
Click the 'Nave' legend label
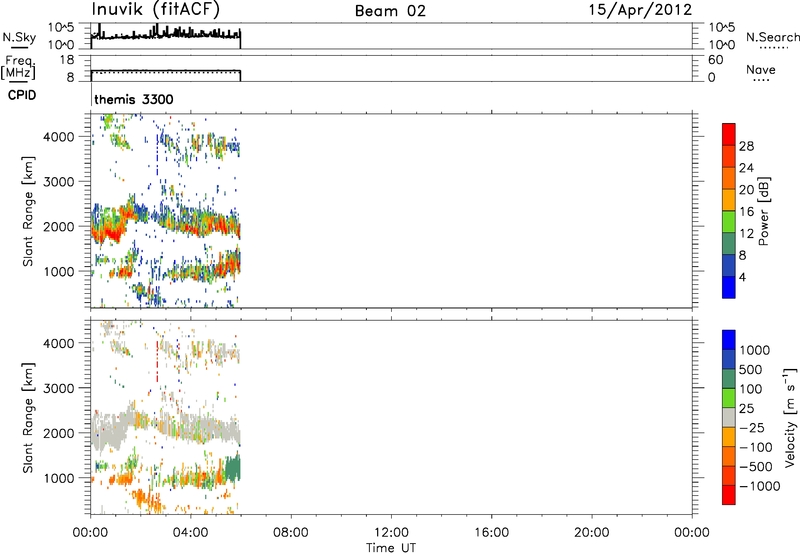tap(761, 69)
